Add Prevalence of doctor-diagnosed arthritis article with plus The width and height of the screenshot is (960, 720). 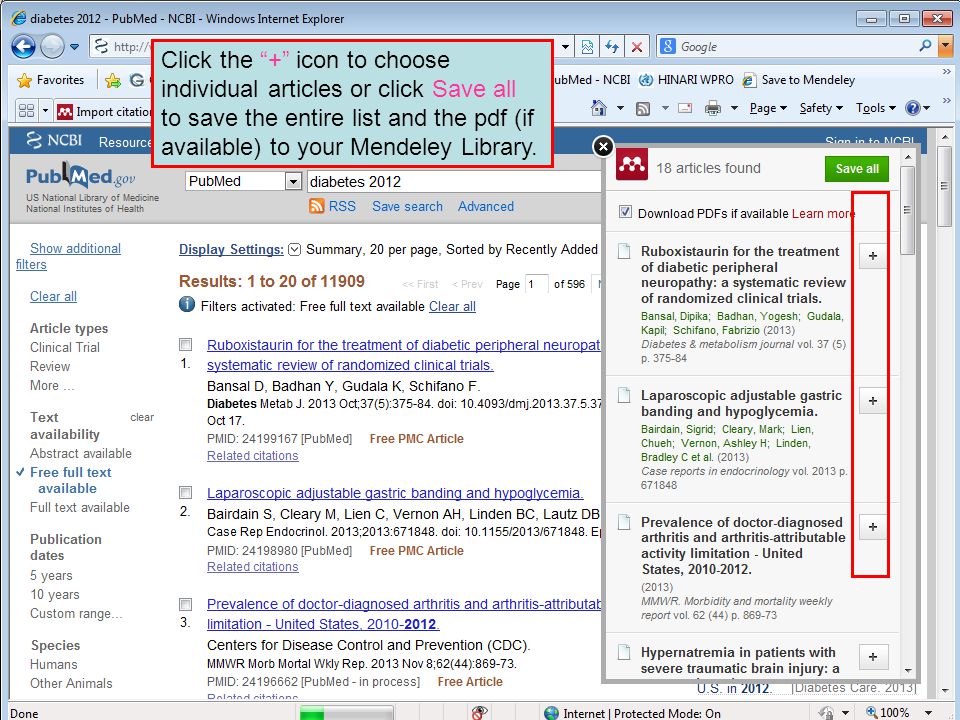coord(873,527)
